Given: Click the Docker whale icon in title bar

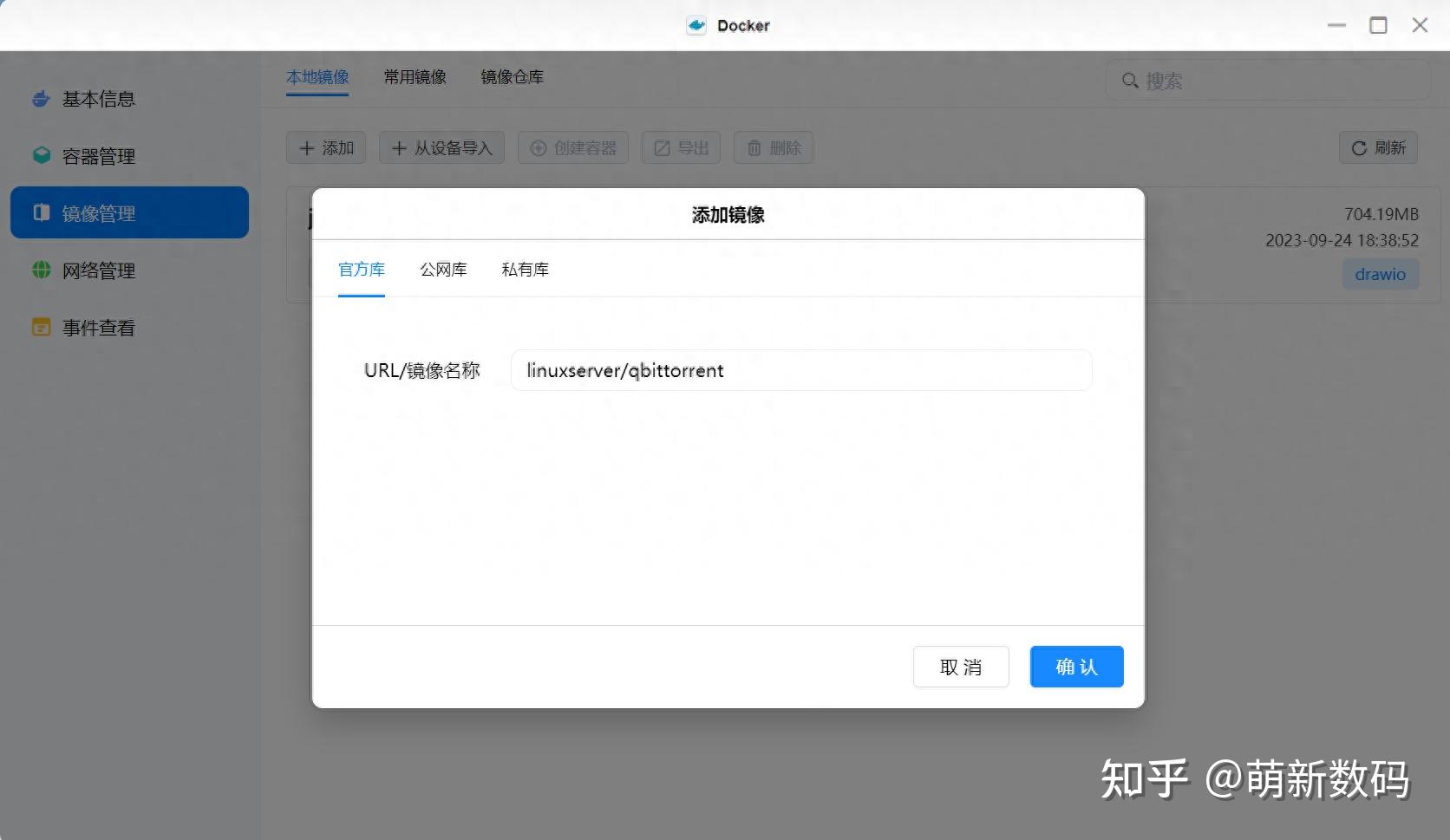Looking at the screenshot, I should coord(696,25).
